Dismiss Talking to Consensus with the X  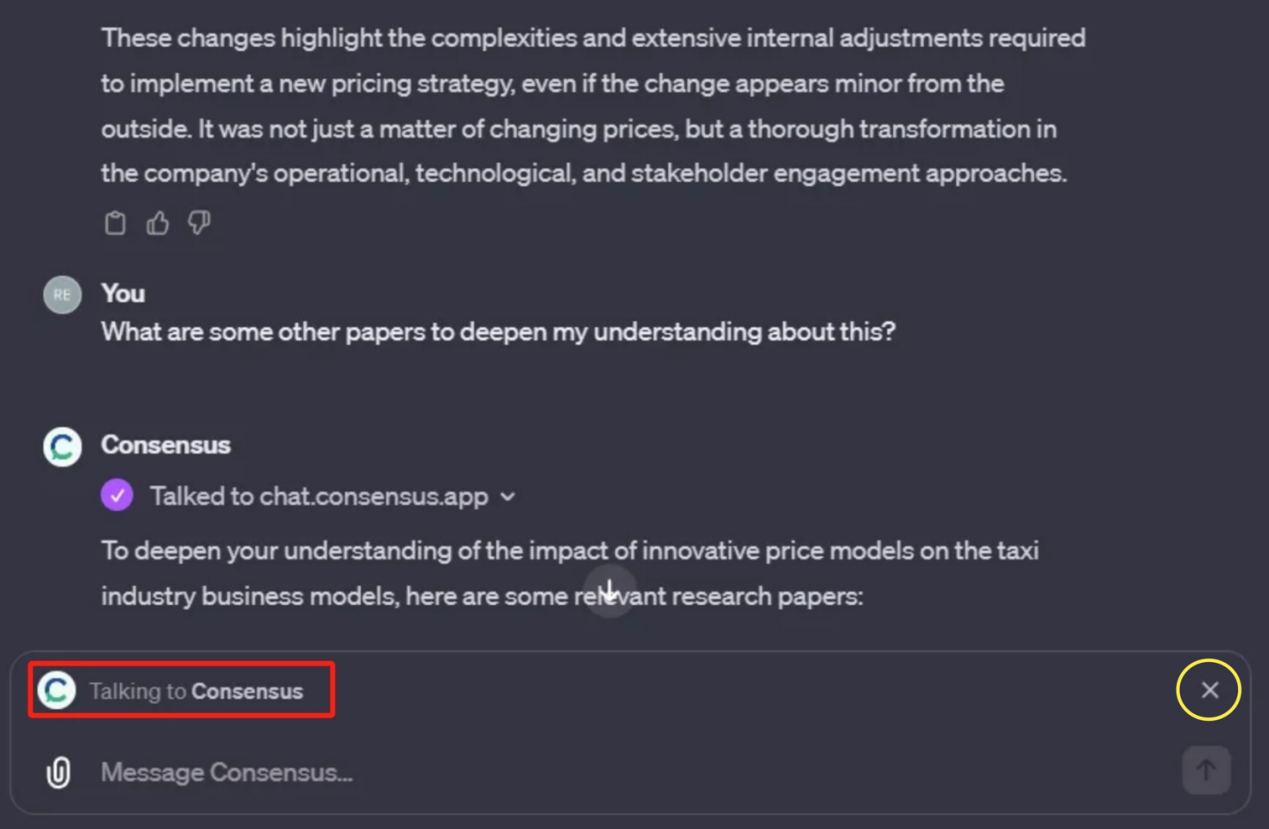point(1209,690)
